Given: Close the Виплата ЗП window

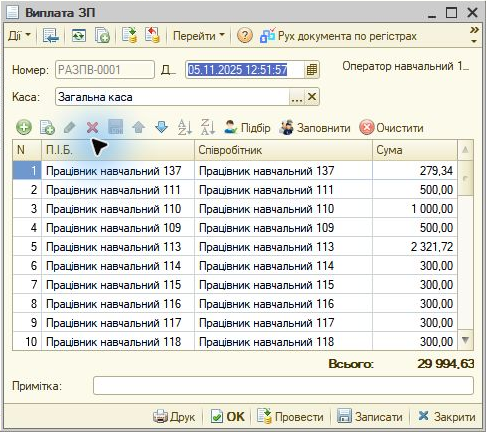Looking at the screenshot, I should click(x=472, y=13).
